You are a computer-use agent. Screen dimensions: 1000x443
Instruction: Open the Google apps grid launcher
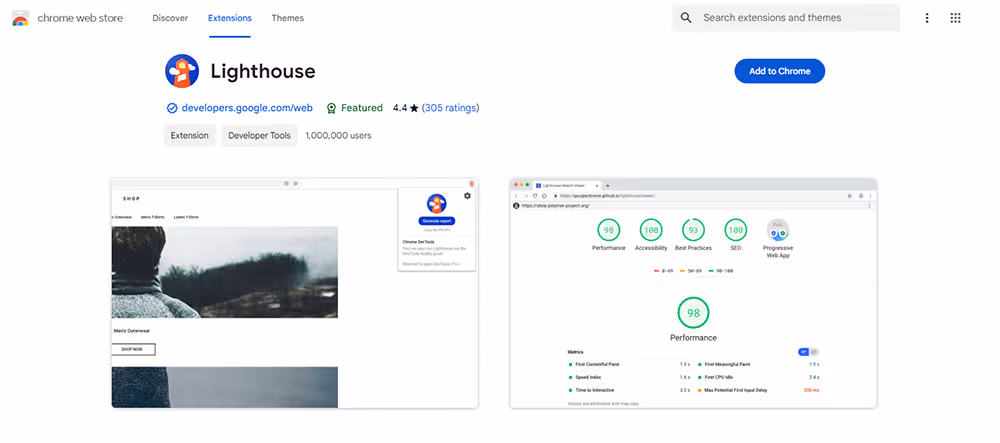tap(955, 18)
